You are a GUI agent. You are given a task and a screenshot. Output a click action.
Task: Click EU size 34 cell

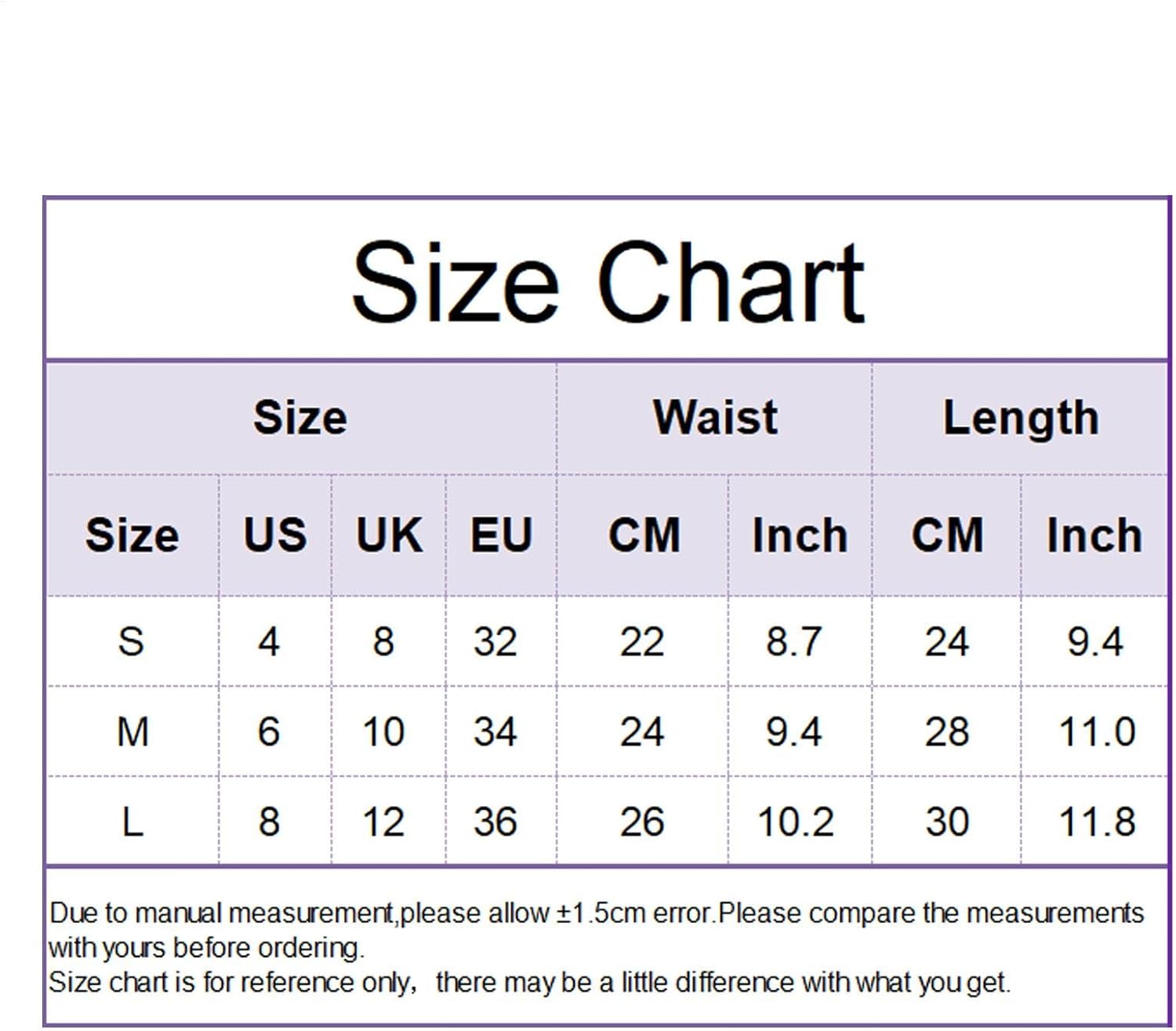point(495,732)
